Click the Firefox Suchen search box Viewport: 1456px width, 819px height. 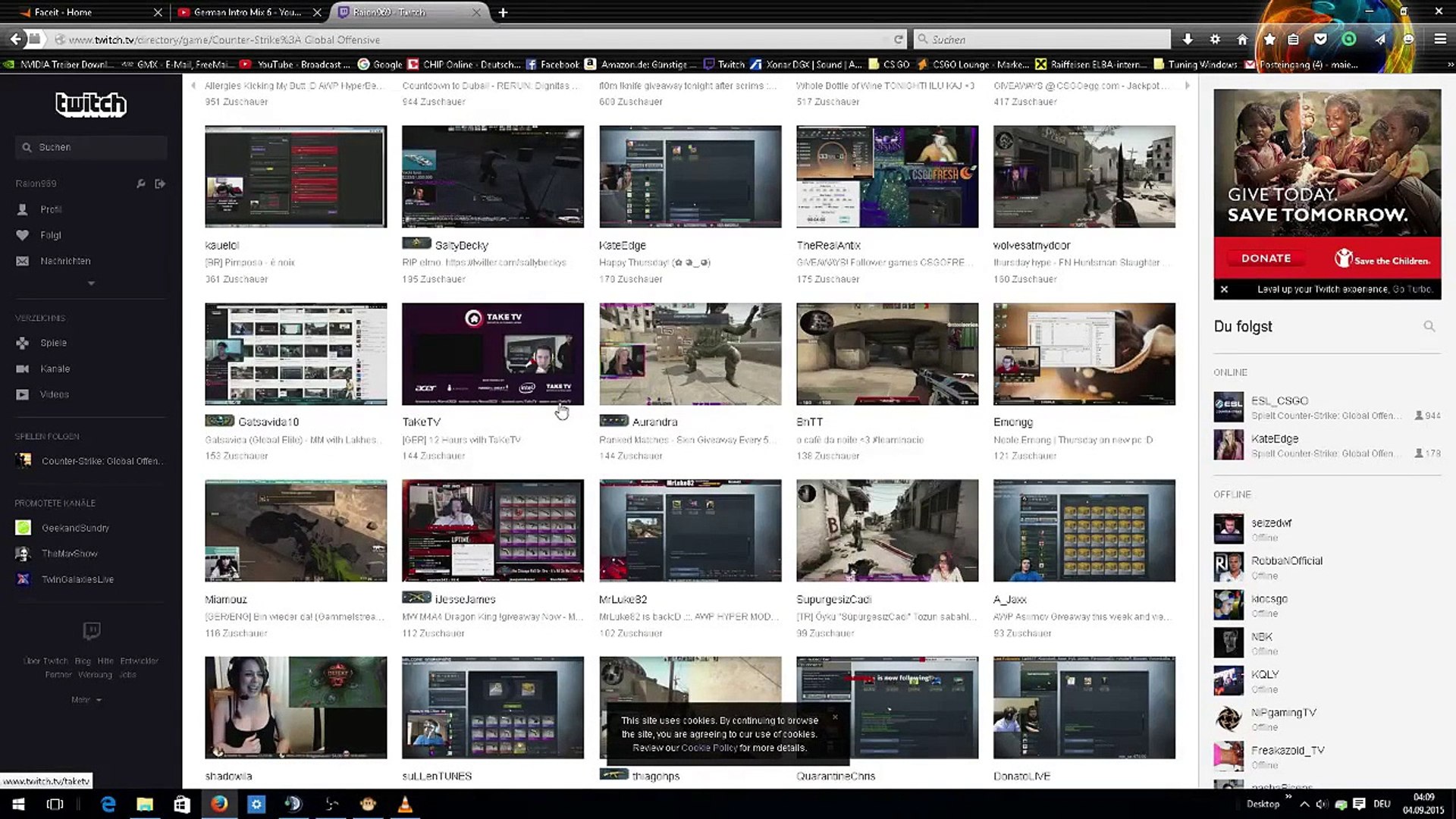1043,39
